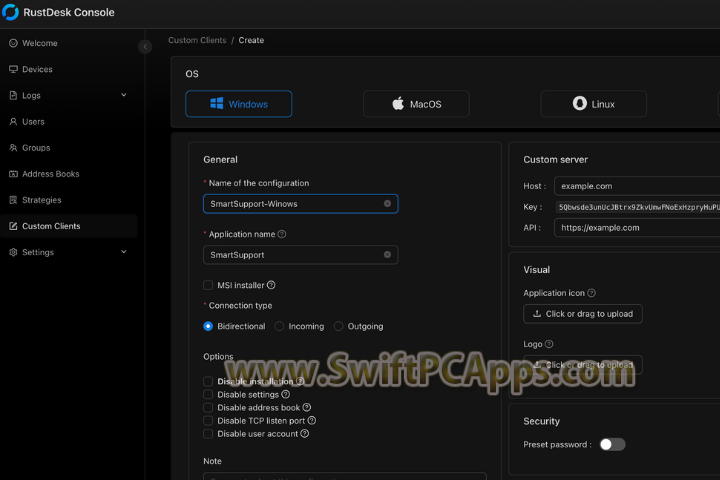The width and height of the screenshot is (720, 480).
Task: Clear the Application name field
Action: [388, 255]
